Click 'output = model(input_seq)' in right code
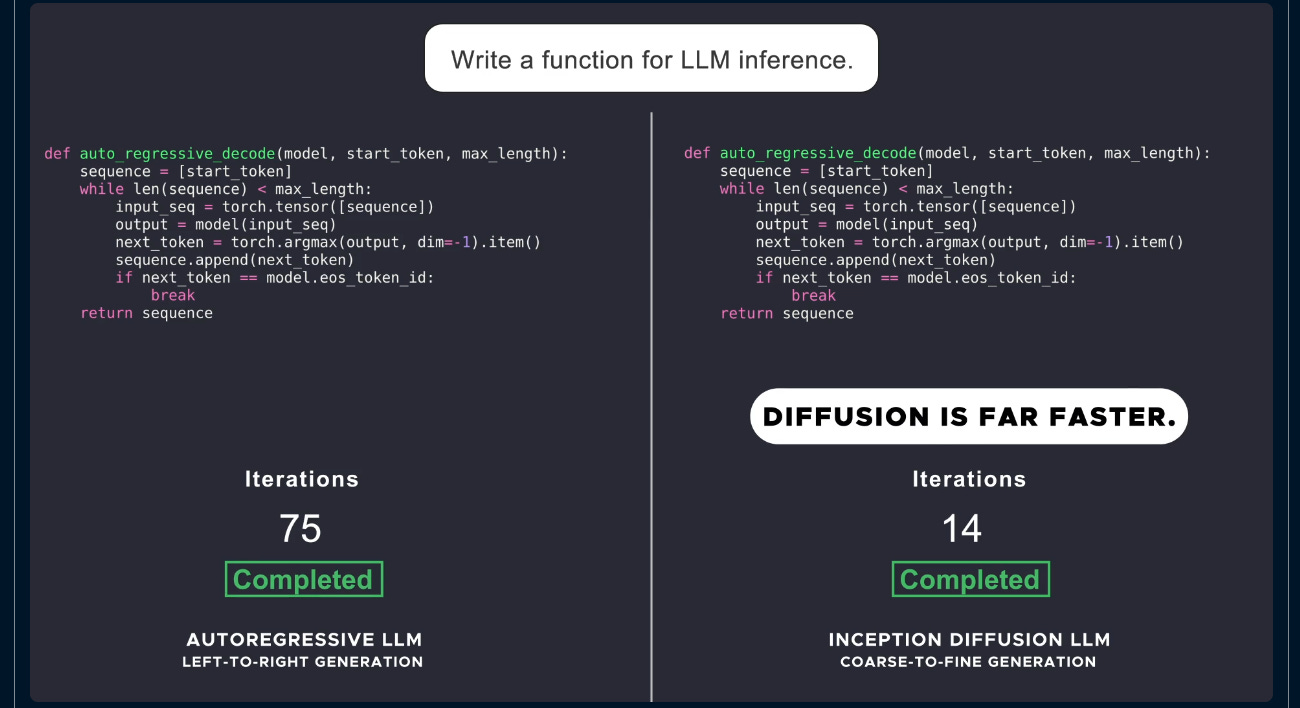The height and width of the screenshot is (708, 1300). point(867,225)
